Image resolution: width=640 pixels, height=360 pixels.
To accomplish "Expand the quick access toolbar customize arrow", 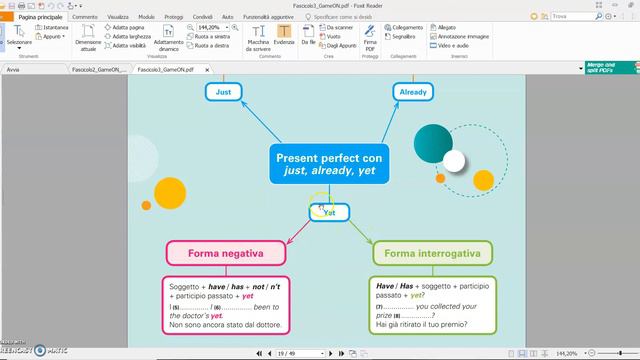I will pyautogui.click(x=81, y=6).
